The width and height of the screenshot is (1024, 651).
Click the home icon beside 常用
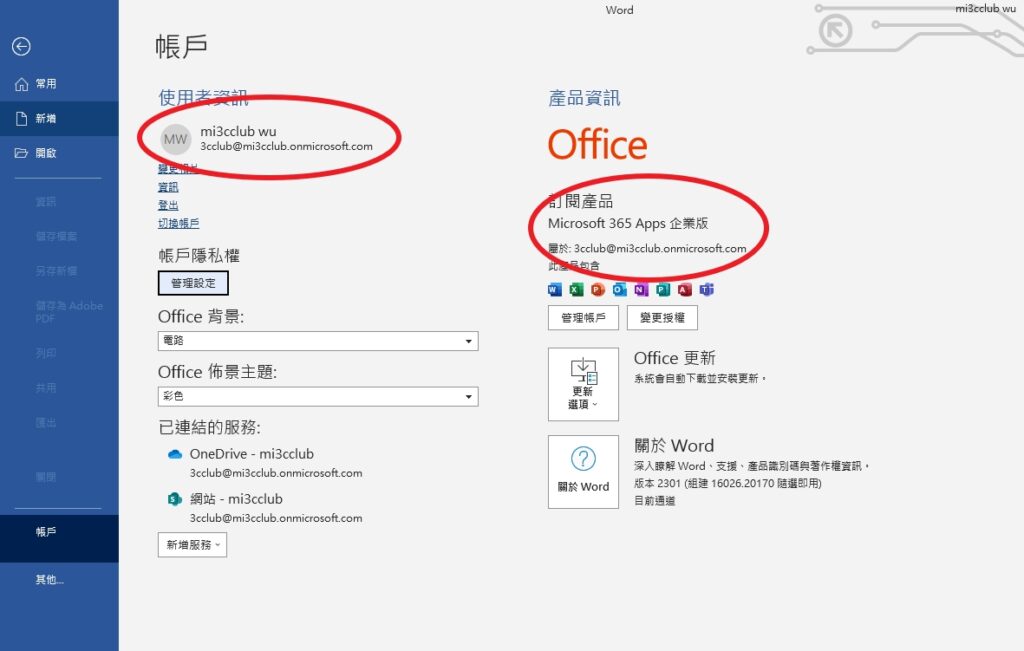[x=22, y=84]
